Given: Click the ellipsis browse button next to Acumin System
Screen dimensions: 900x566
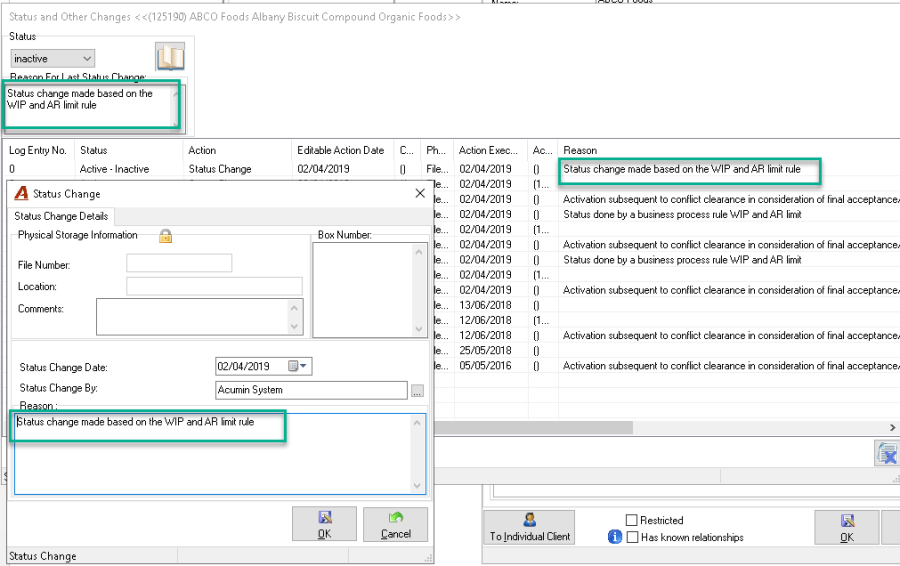Looking at the screenshot, I should click(x=417, y=391).
